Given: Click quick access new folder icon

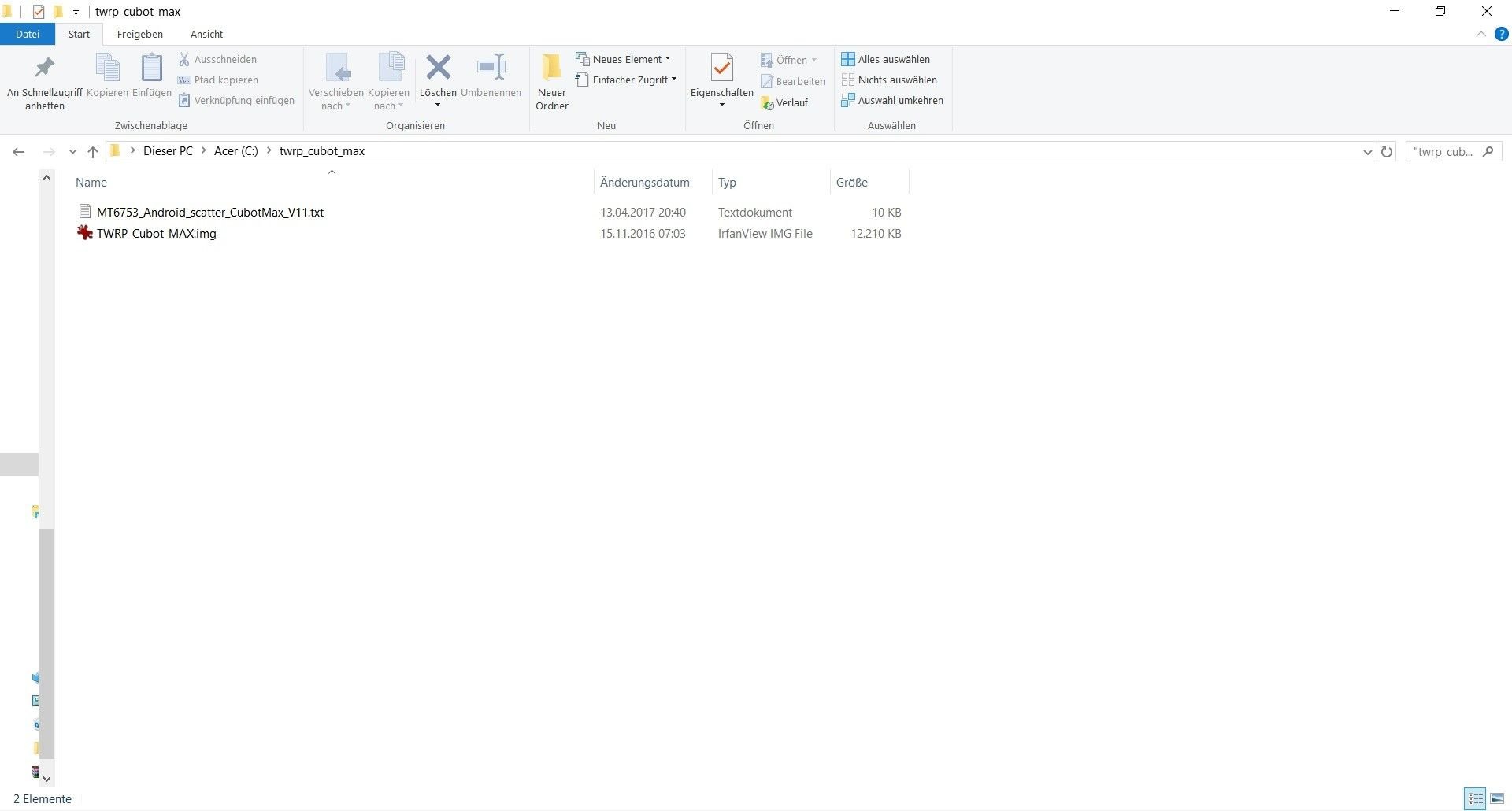Looking at the screenshot, I should pyautogui.click(x=57, y=11).
